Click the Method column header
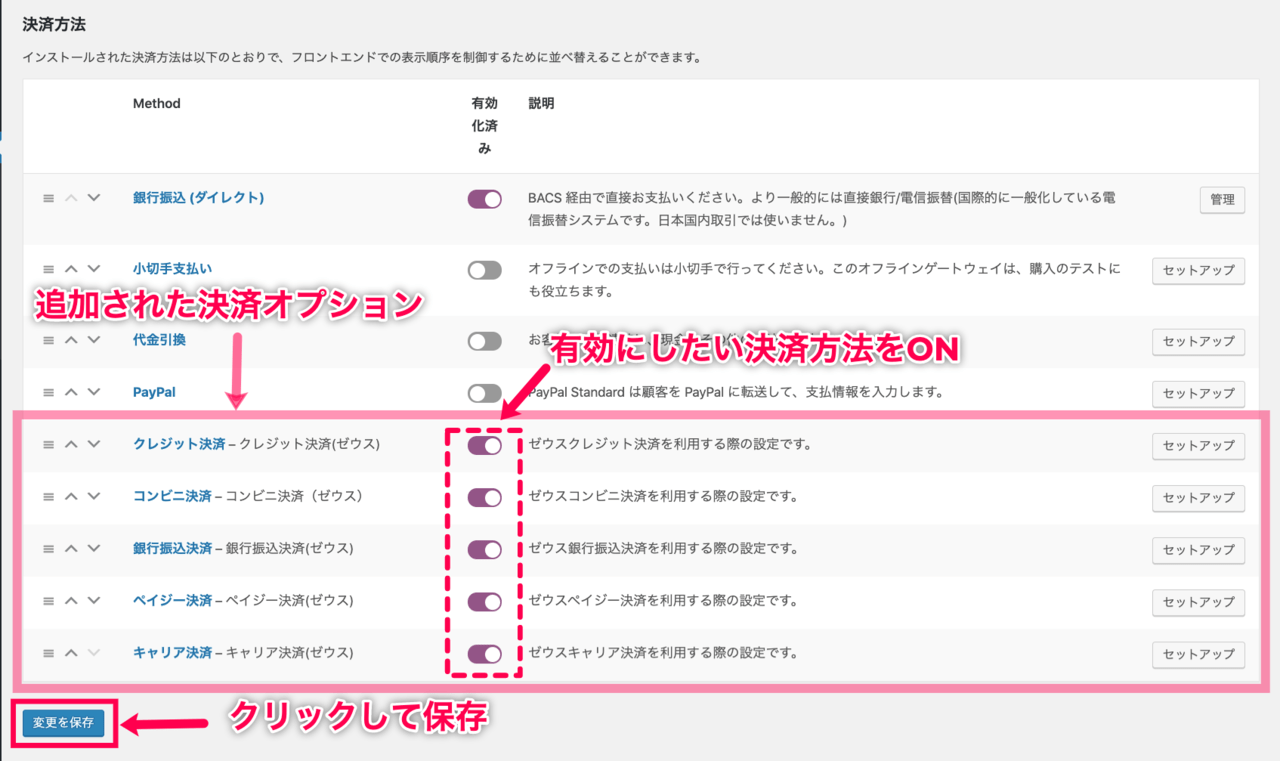 click(x=157, y=103)
